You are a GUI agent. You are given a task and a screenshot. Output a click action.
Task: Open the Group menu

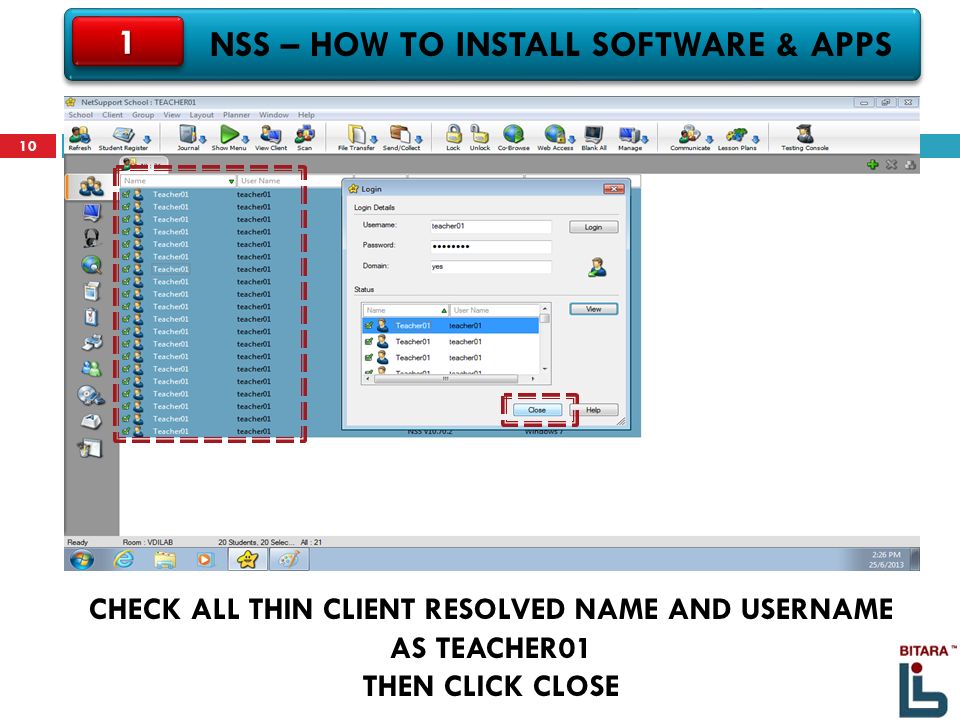point(143,115)
